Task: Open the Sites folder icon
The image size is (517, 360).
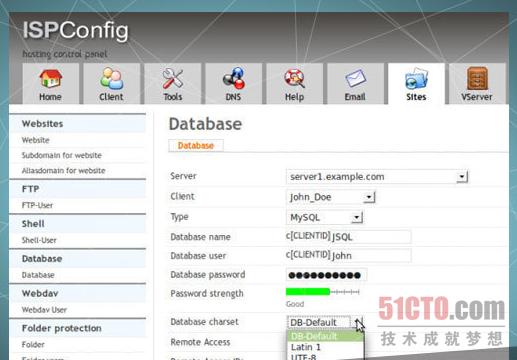Action: tap(416, 79)
